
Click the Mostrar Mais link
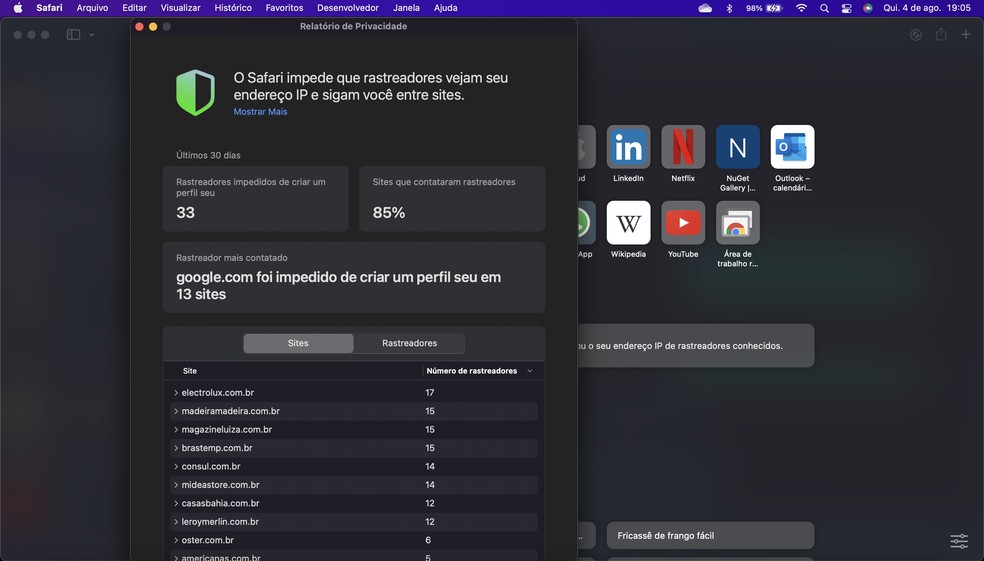(x=260, y=112)
